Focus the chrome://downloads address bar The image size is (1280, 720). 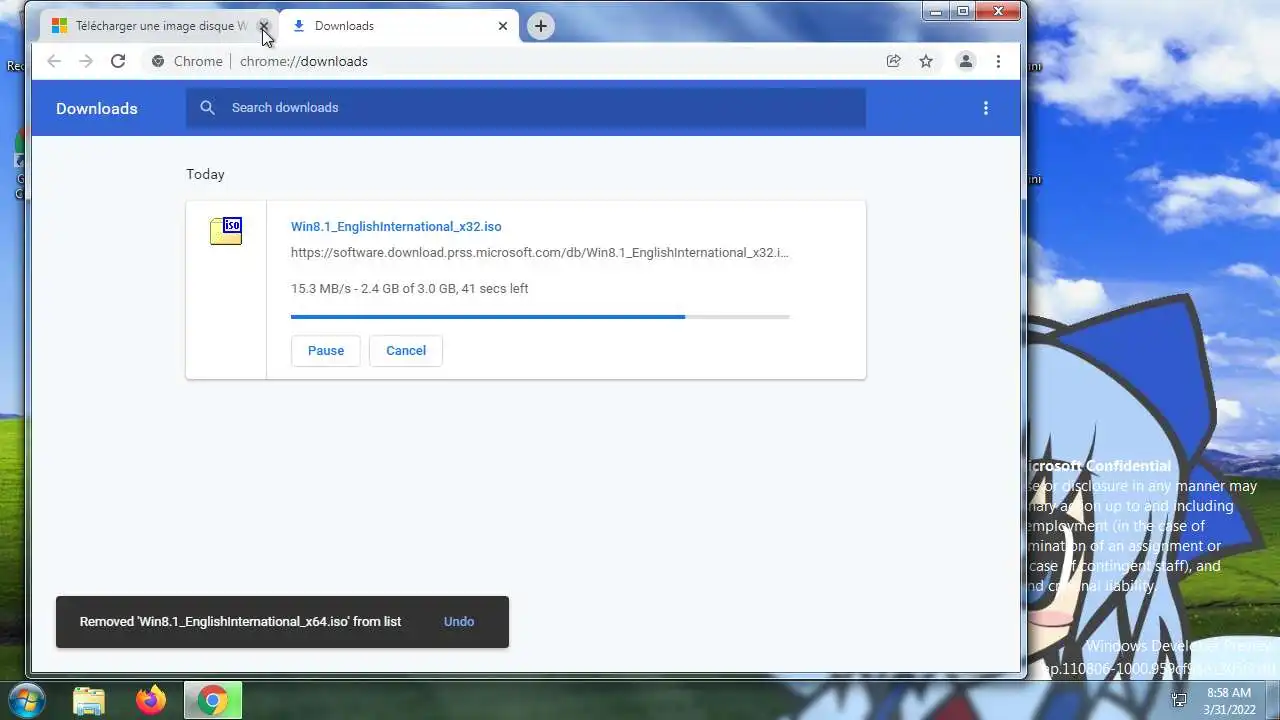(x=304, y=61)
